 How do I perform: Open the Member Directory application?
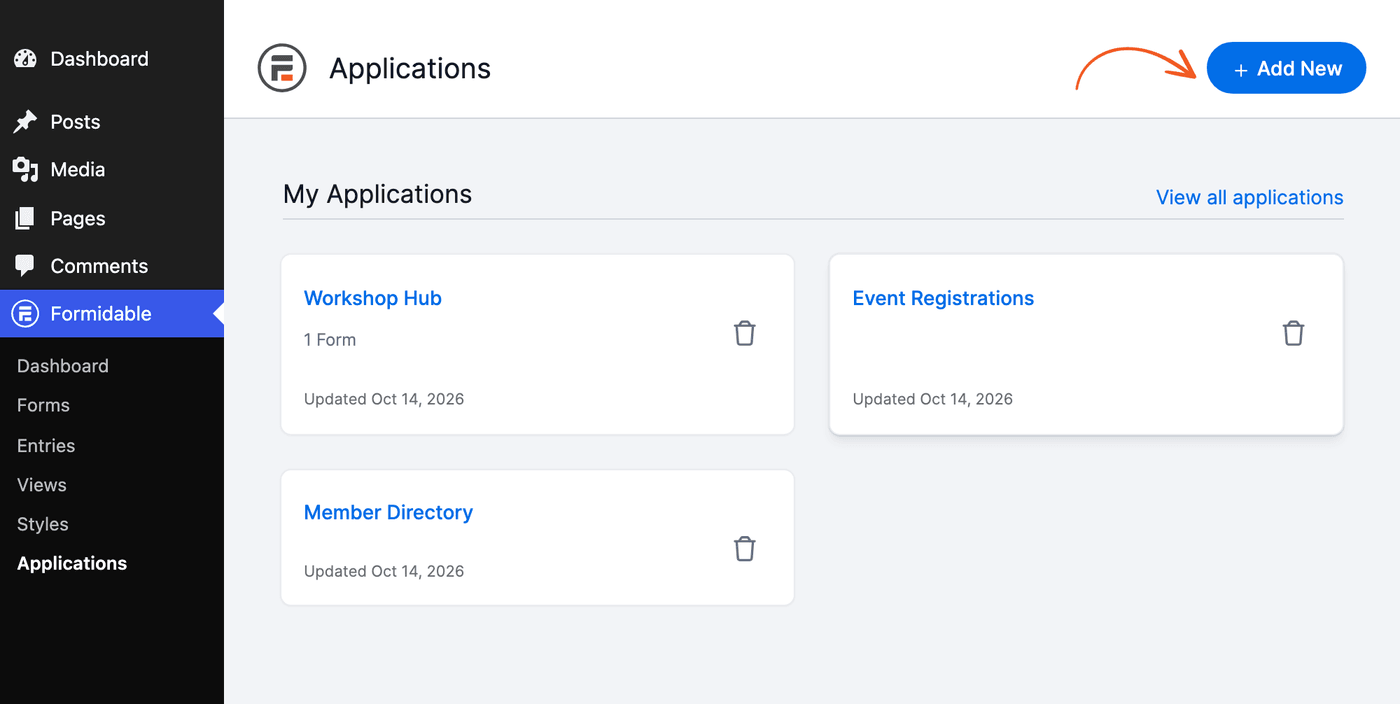coord(388,512)
